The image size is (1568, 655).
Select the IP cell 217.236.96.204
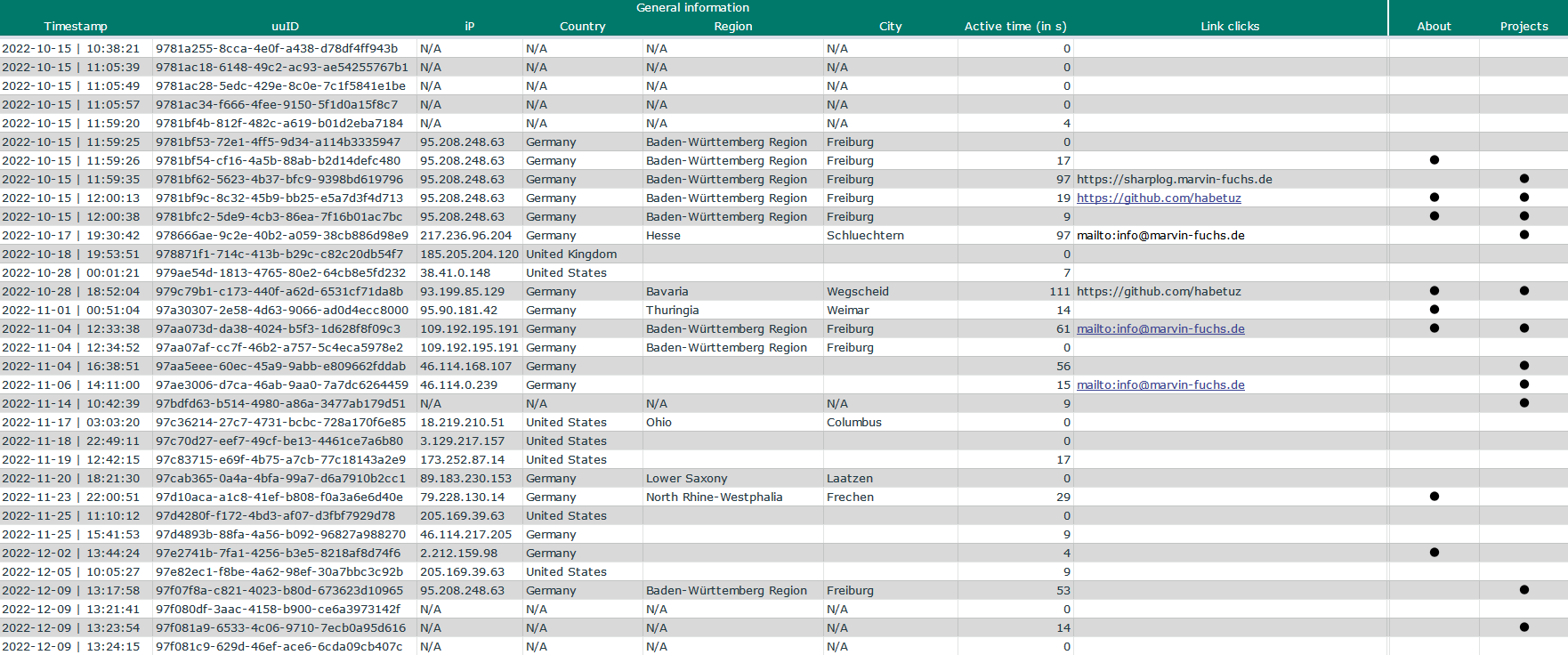(465, 236)
